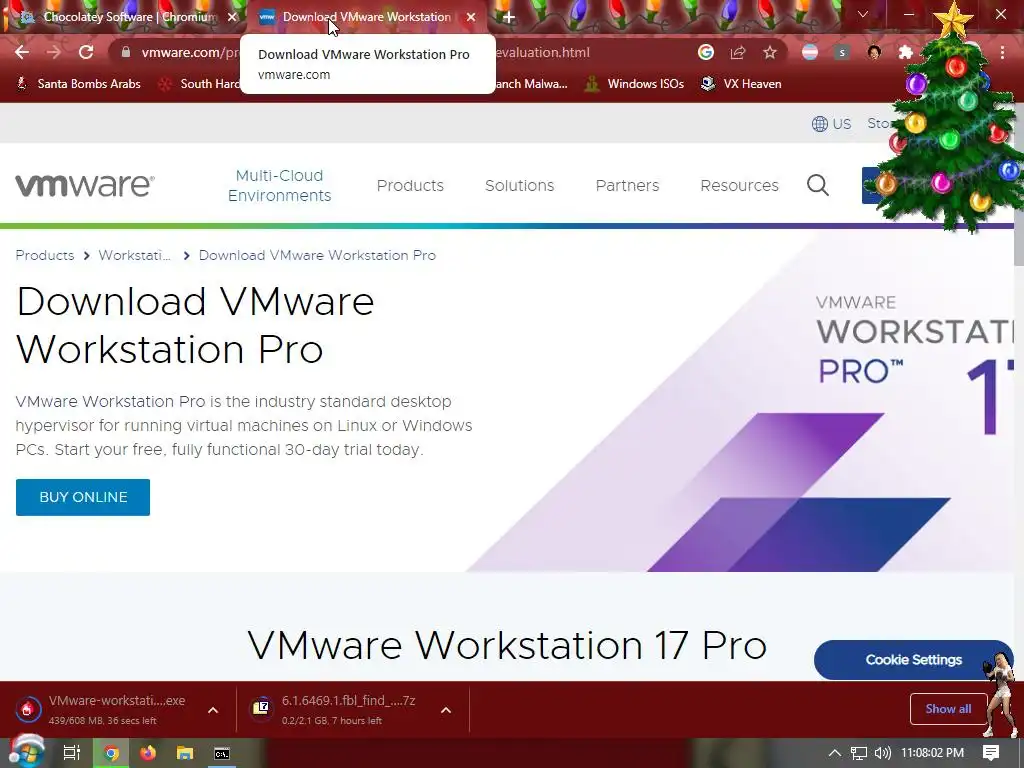Click the volume speaker icon
The image size is (1024, 768).
click(x=883, y=753)
